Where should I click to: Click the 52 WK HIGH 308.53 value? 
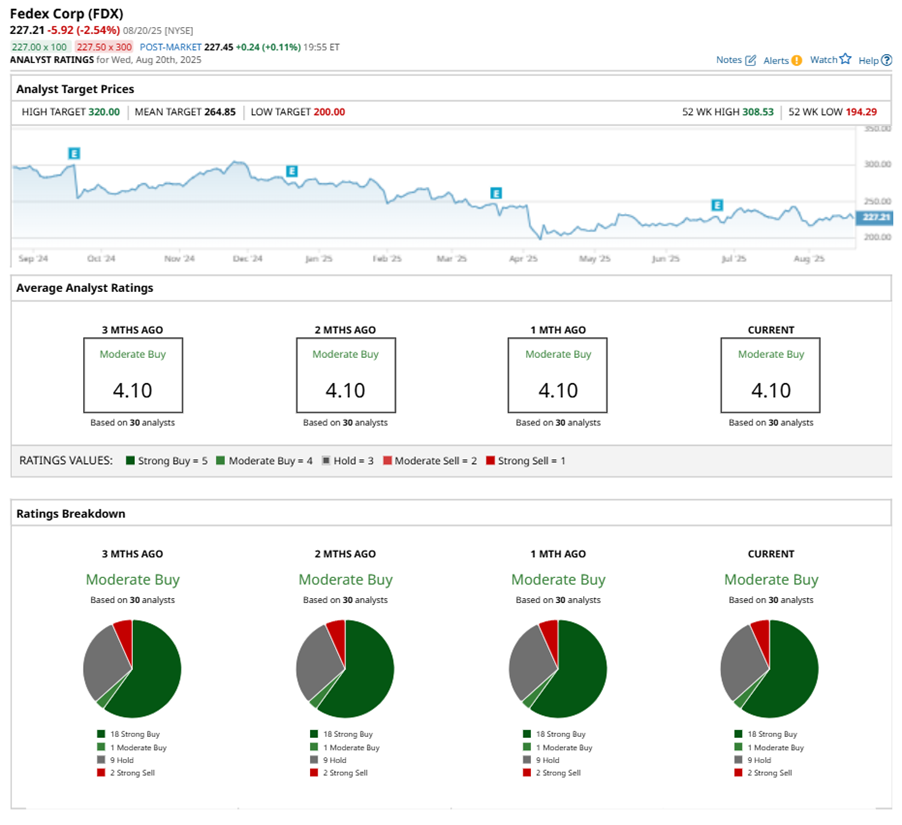758,112
